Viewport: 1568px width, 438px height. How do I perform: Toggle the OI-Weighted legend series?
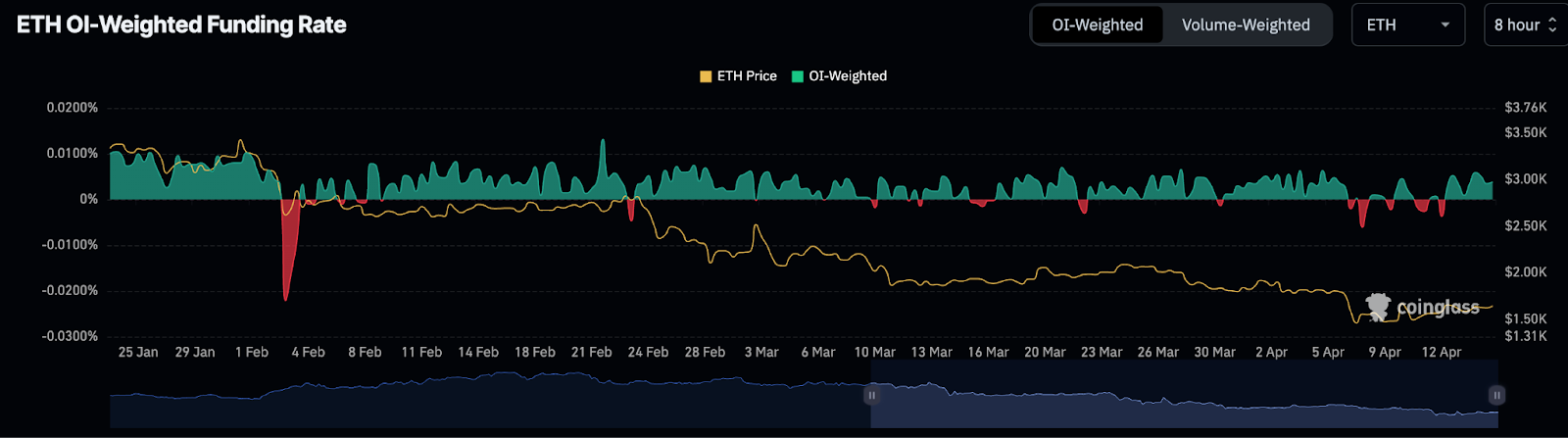(839, 76)
